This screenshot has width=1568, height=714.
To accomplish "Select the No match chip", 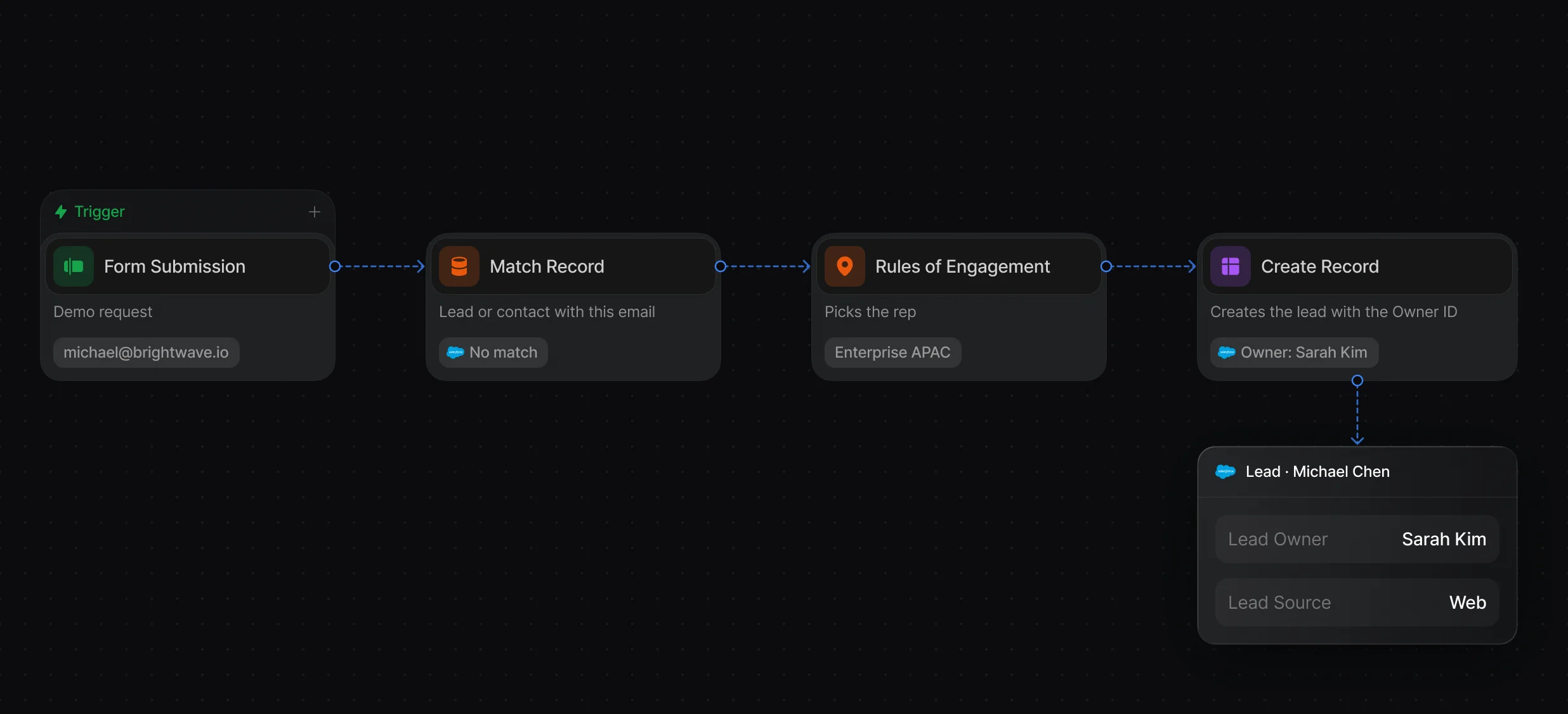I will [493, 353].
